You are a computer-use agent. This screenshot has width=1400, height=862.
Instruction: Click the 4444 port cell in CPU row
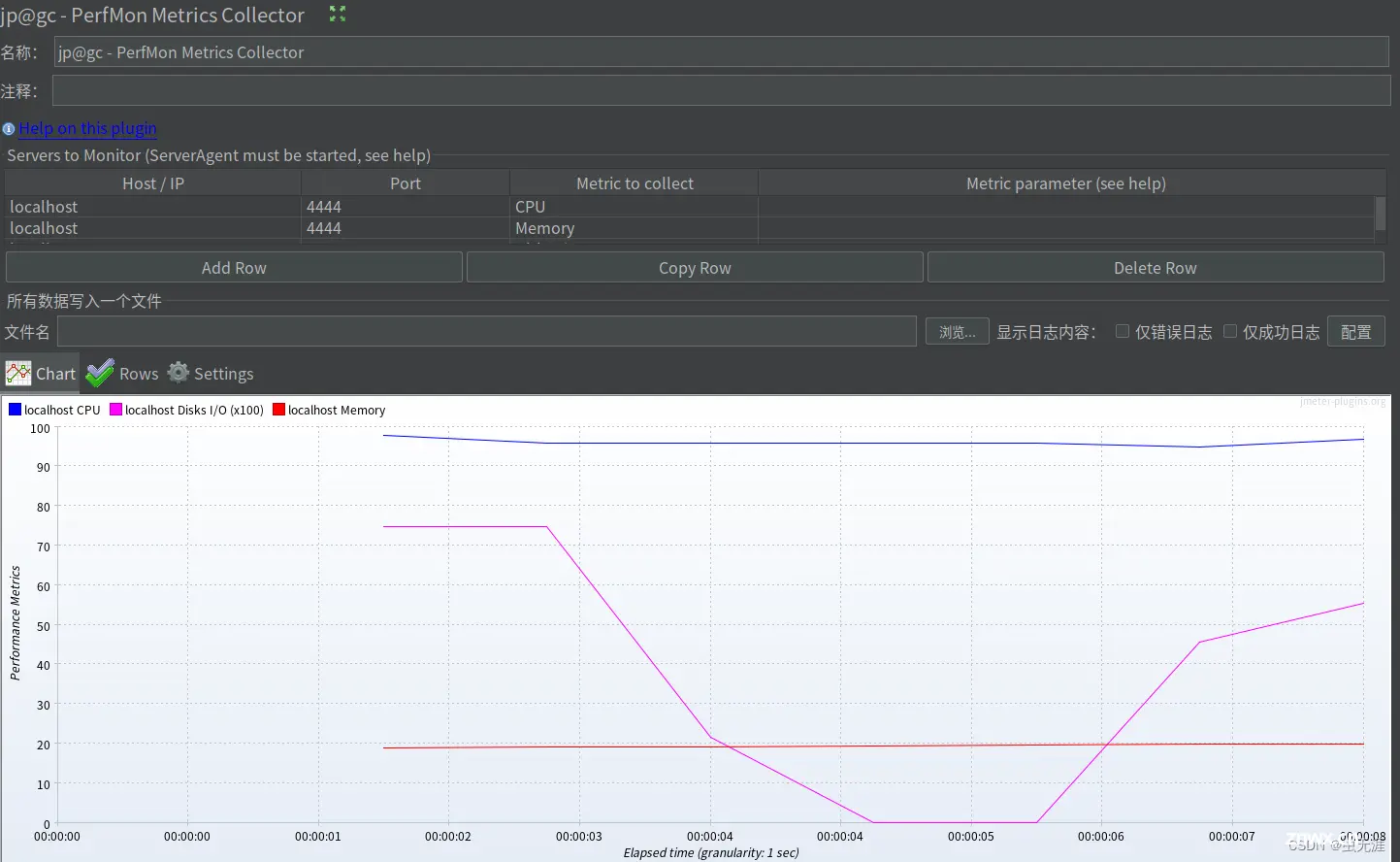pyautogui.click(x=406, y=207)
